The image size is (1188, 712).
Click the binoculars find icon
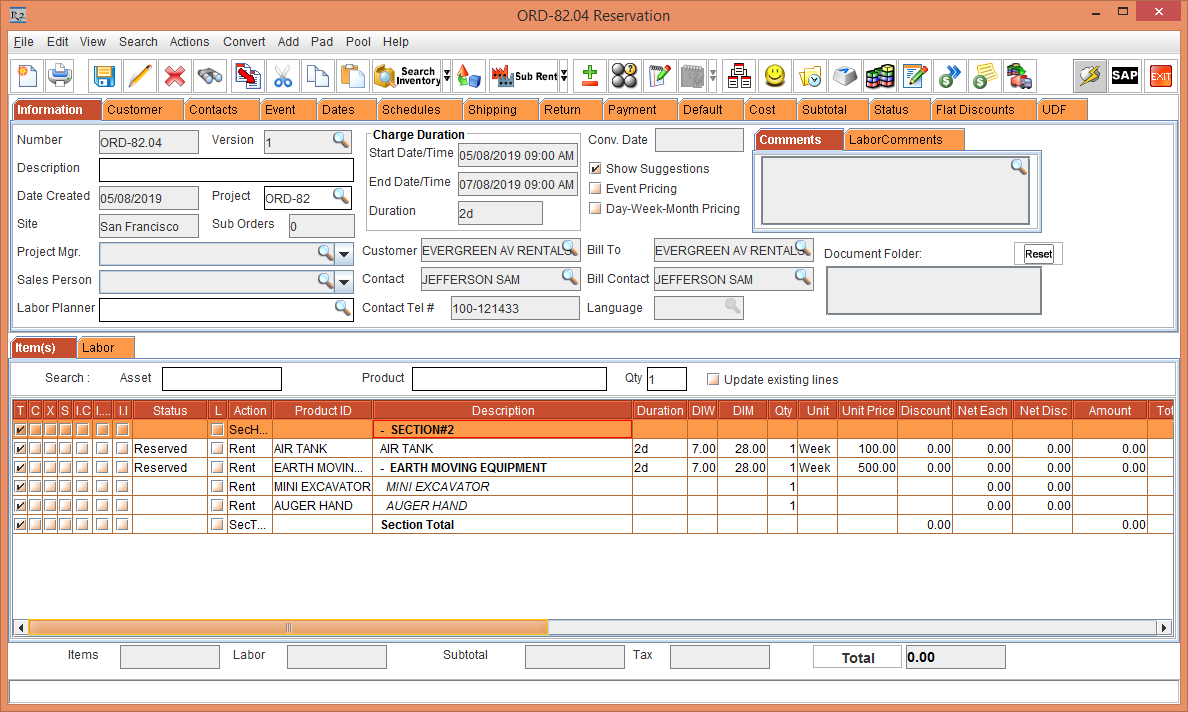coord(210,76)
